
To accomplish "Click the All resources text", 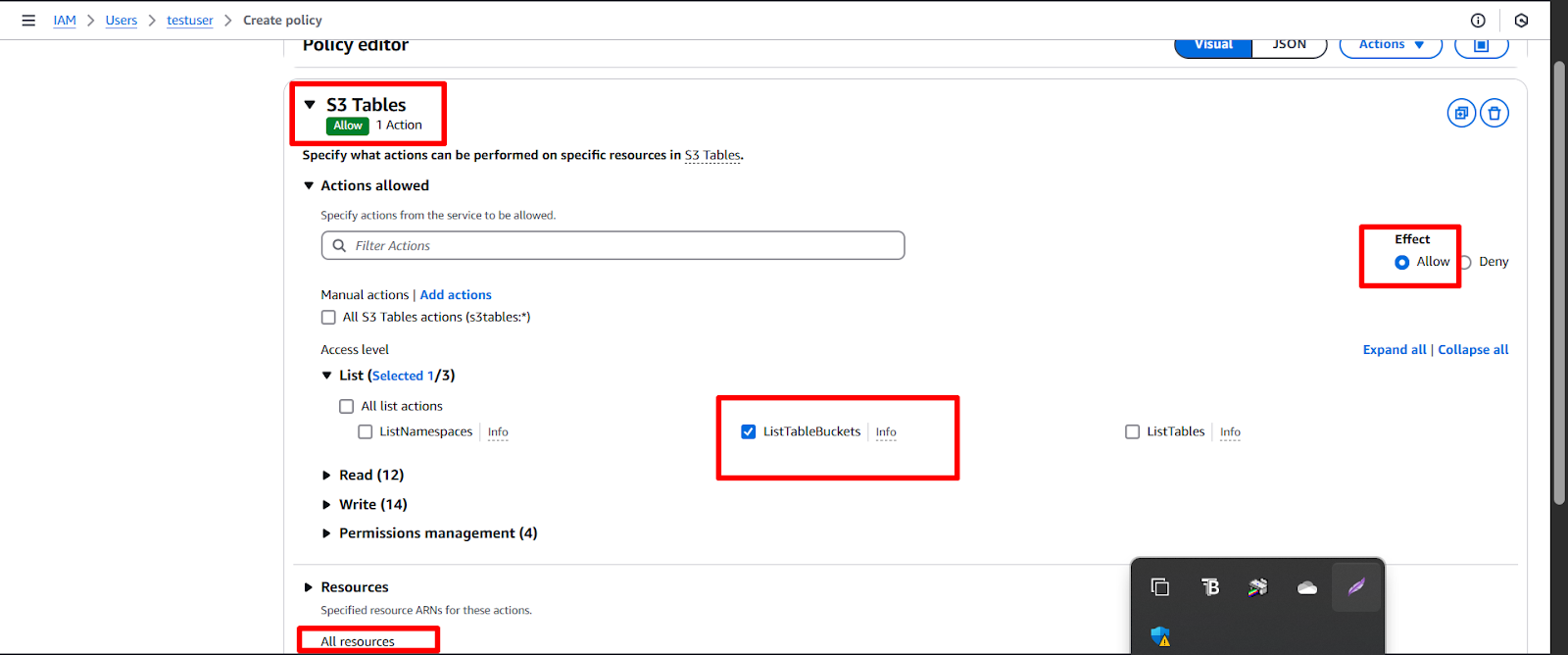I will (358, 642).
